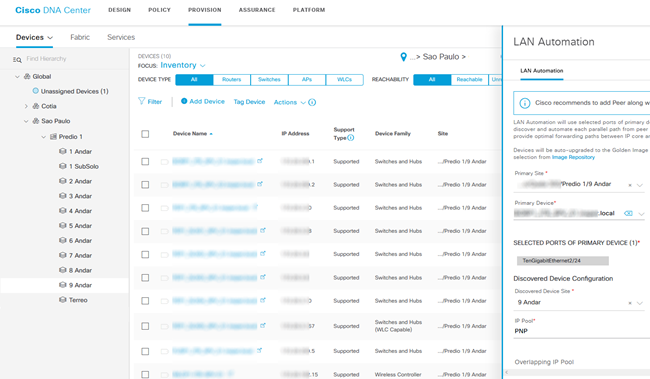Open the Filter funnel option
650x379 pixels.
(150, 102)
